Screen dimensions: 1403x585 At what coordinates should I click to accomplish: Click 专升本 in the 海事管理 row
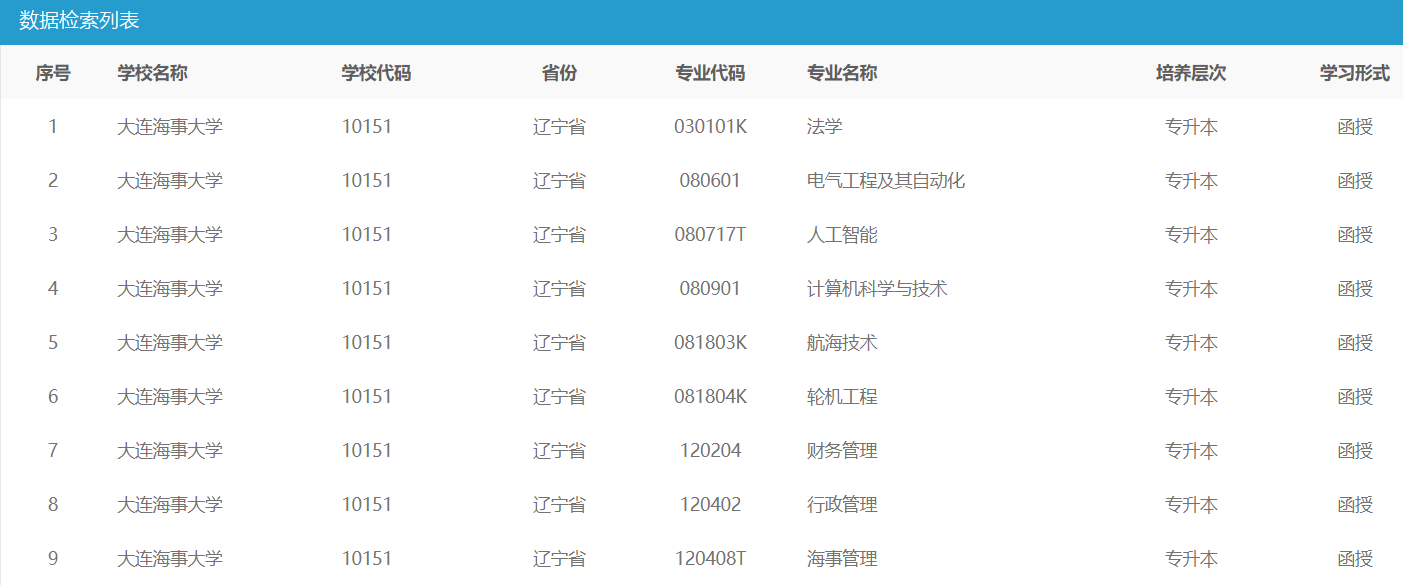pyautogui.click(x=1191, y=559)
